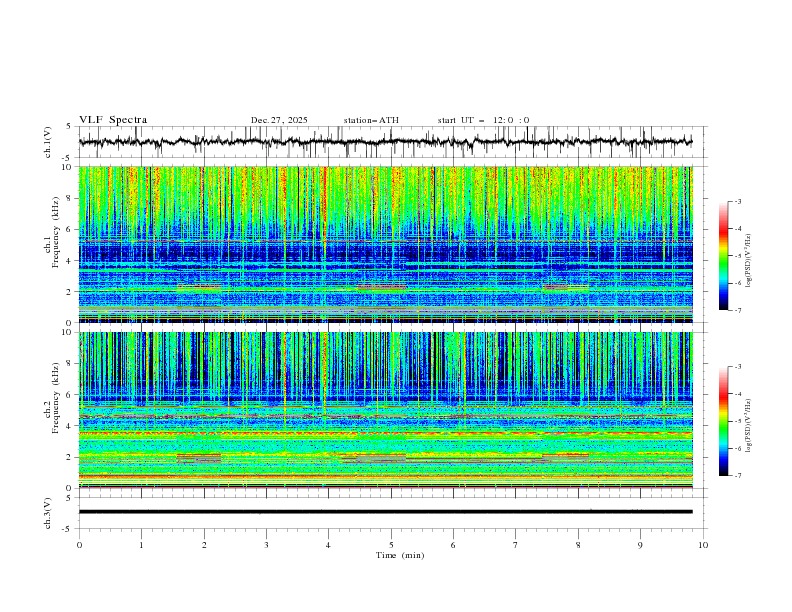
Task: Click the ch.3(V) flat waveform trace
Action: pos(390,511)
